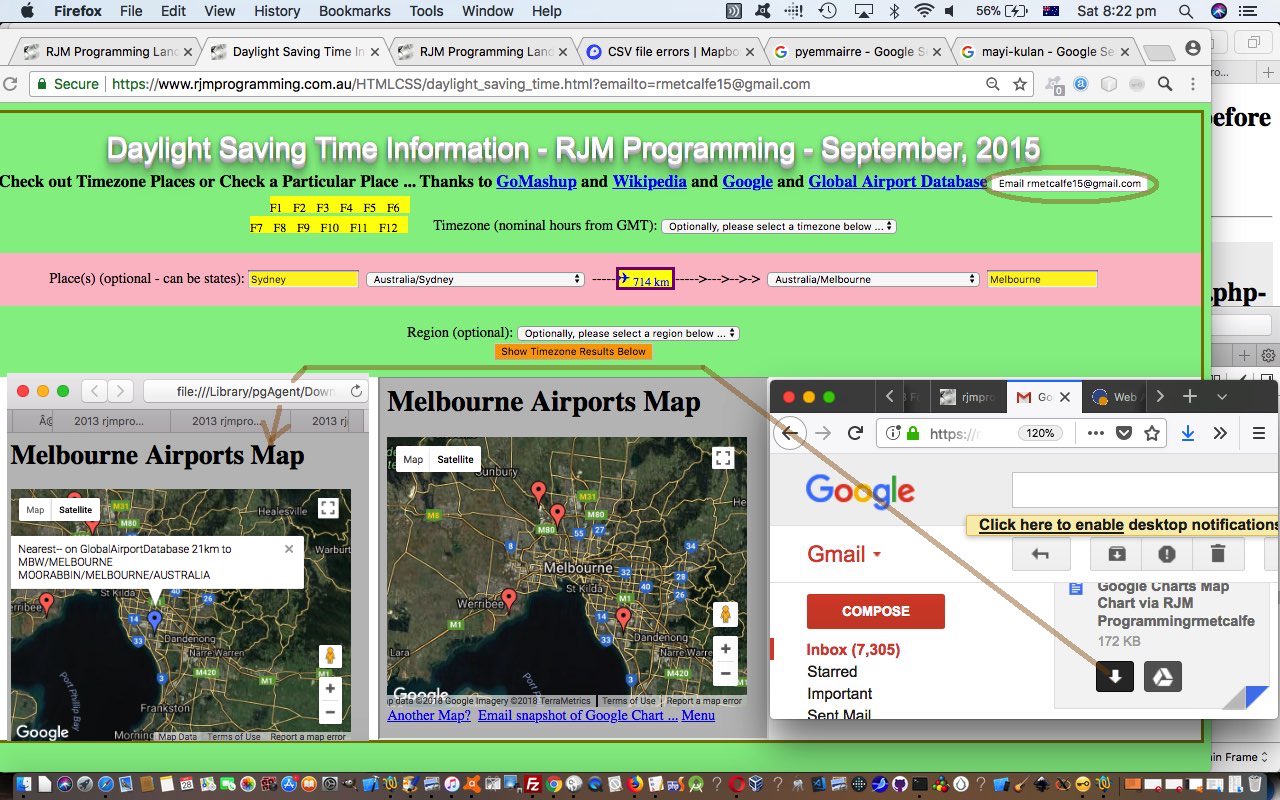
Task: Close the CSV file errors Mapbox tab
Action: 751,52
